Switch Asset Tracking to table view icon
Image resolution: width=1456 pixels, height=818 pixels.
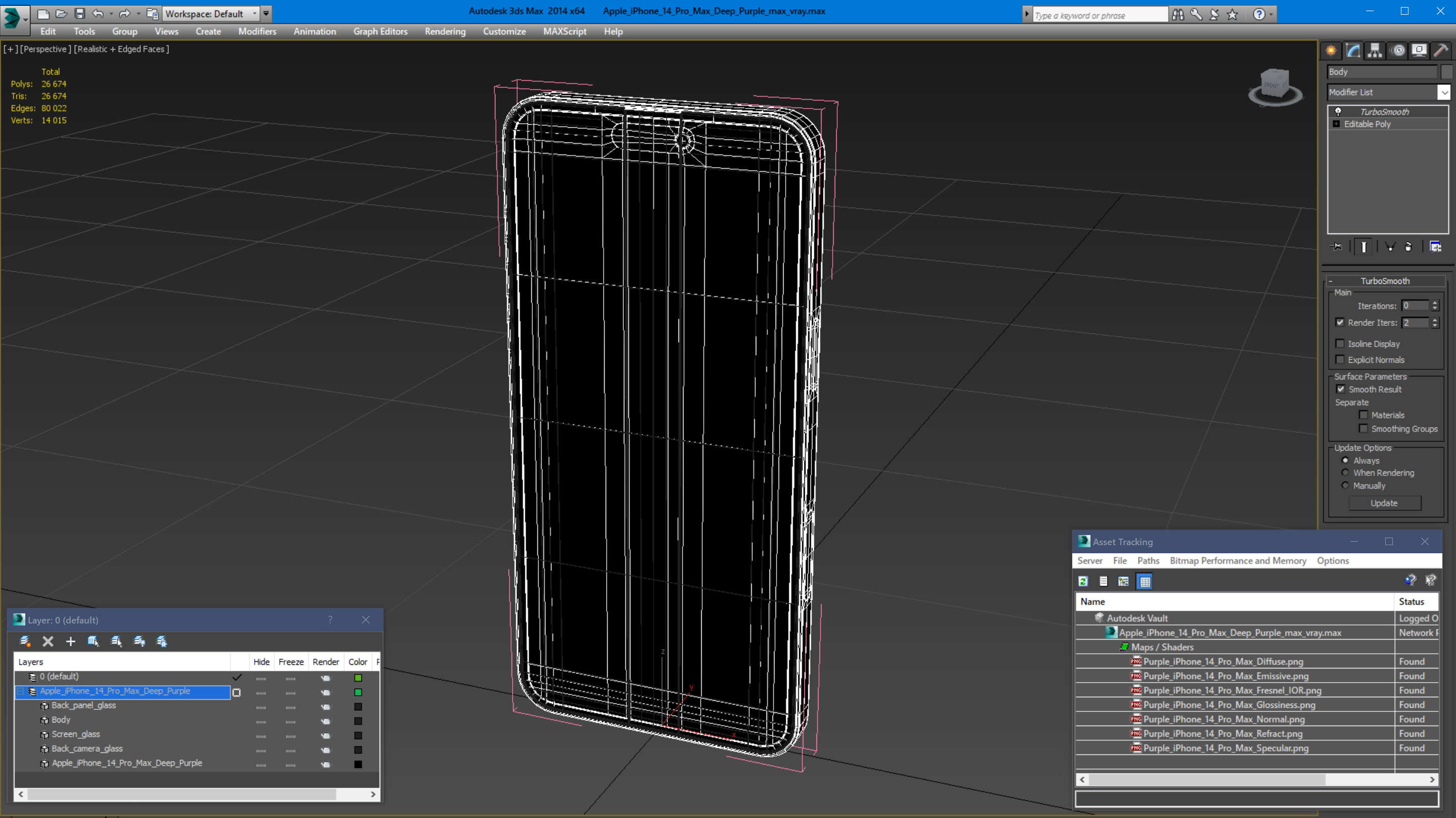point(1145,582)
